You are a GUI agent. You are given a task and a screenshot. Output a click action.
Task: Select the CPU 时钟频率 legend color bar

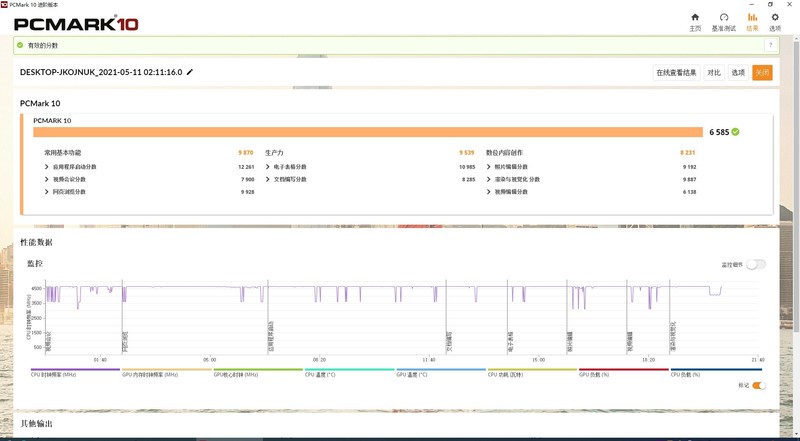(x=75, y=369)
